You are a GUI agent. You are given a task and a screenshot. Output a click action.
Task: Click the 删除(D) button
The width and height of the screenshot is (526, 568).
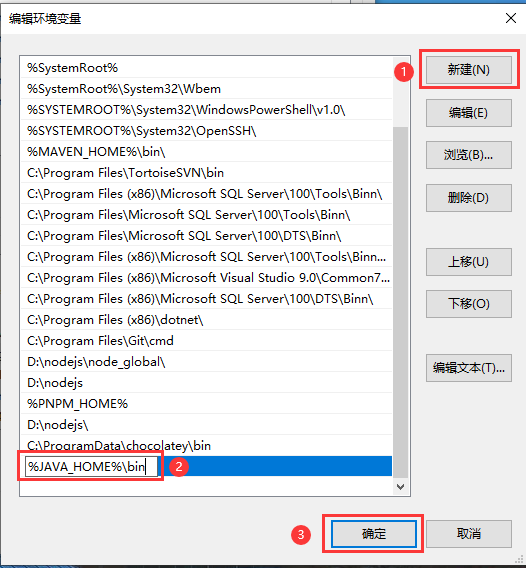[x=469, y=198]
